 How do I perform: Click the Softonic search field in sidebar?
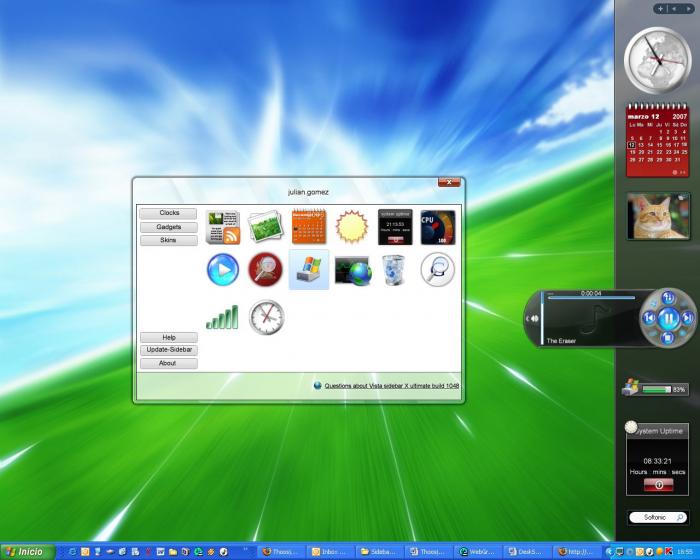657,518
